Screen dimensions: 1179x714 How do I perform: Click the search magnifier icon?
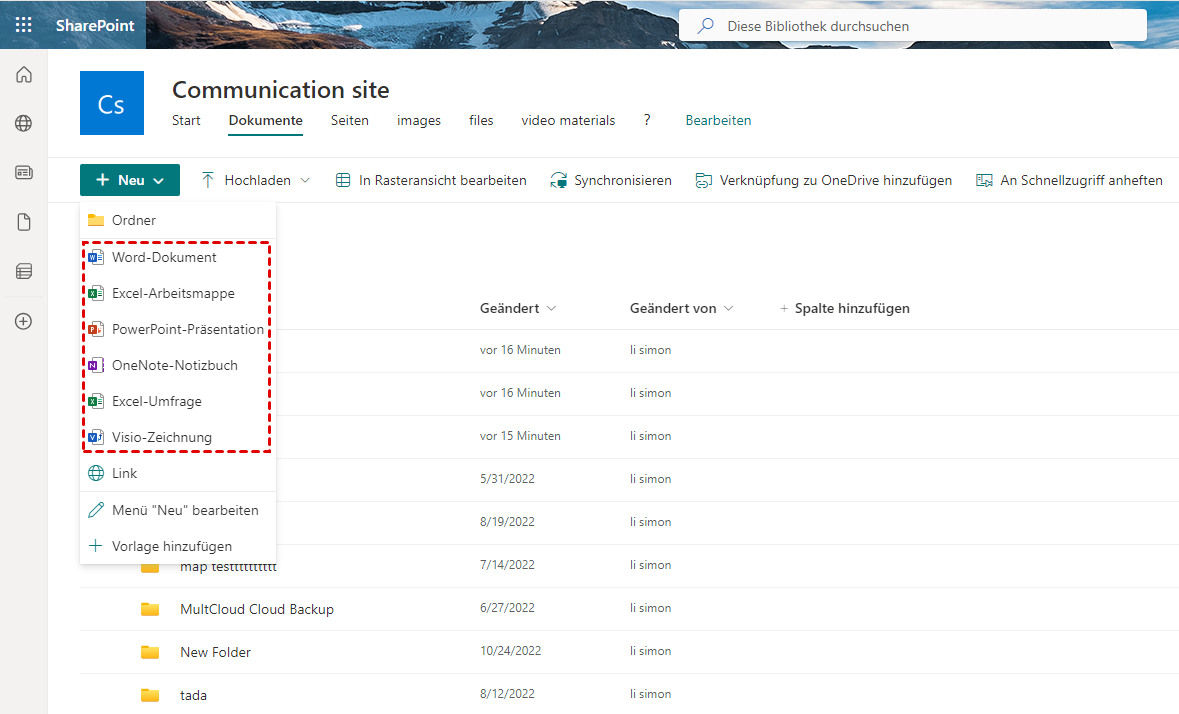pyautogui.click(x=705, y=26)
